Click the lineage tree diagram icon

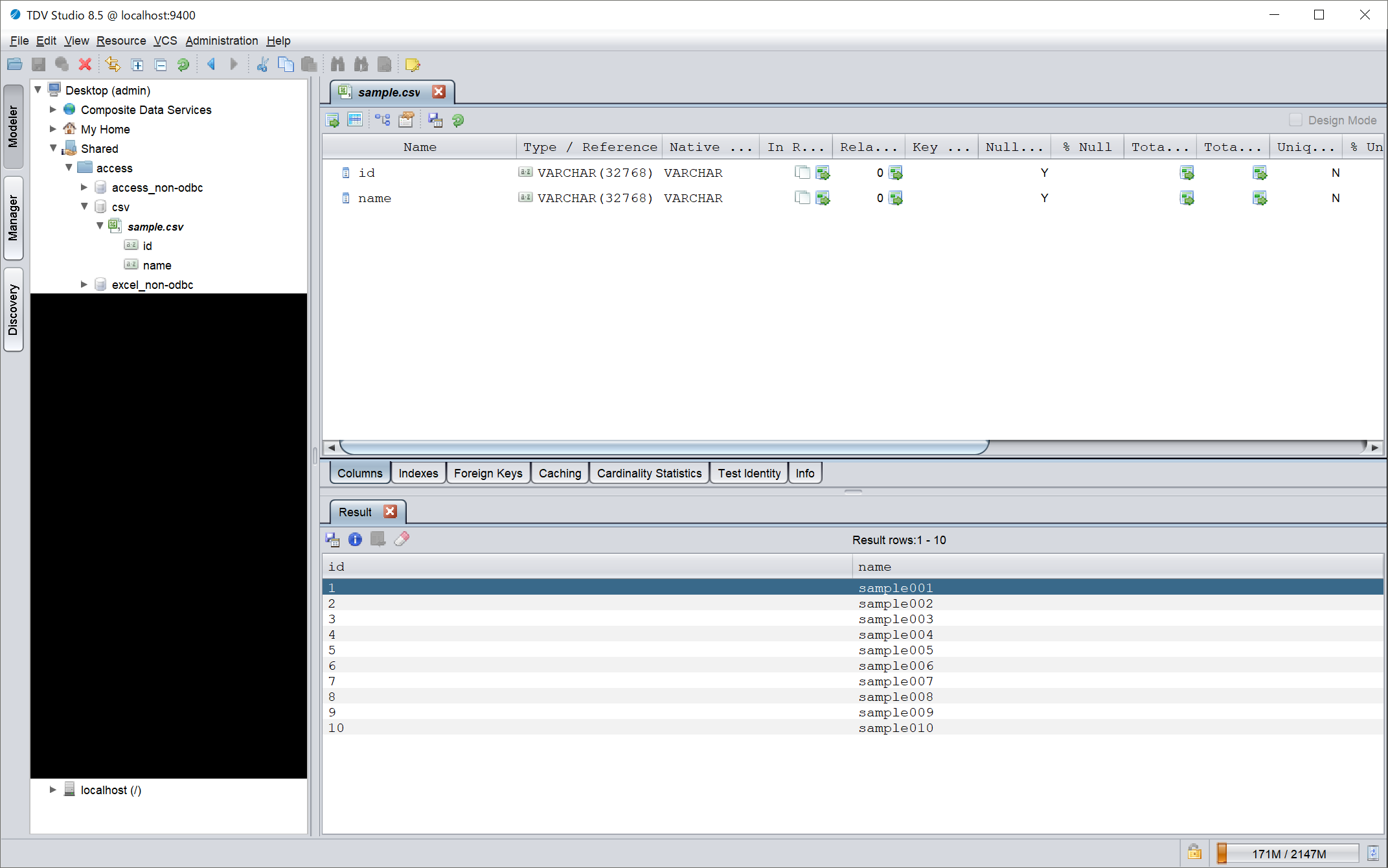click(x=383, y=120)
